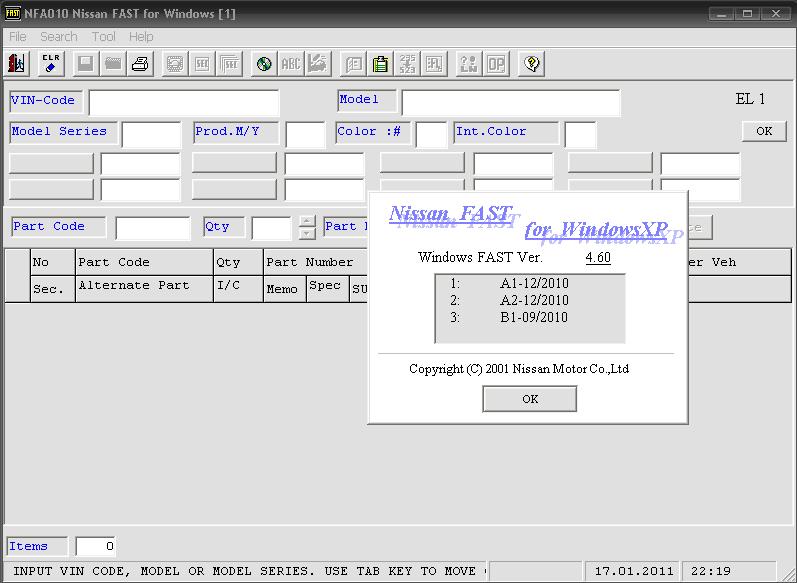The height and width of the screenshot is (583, 797).
Task: Click the grayed illustration search icon
Action: click(x=318, y=64)
